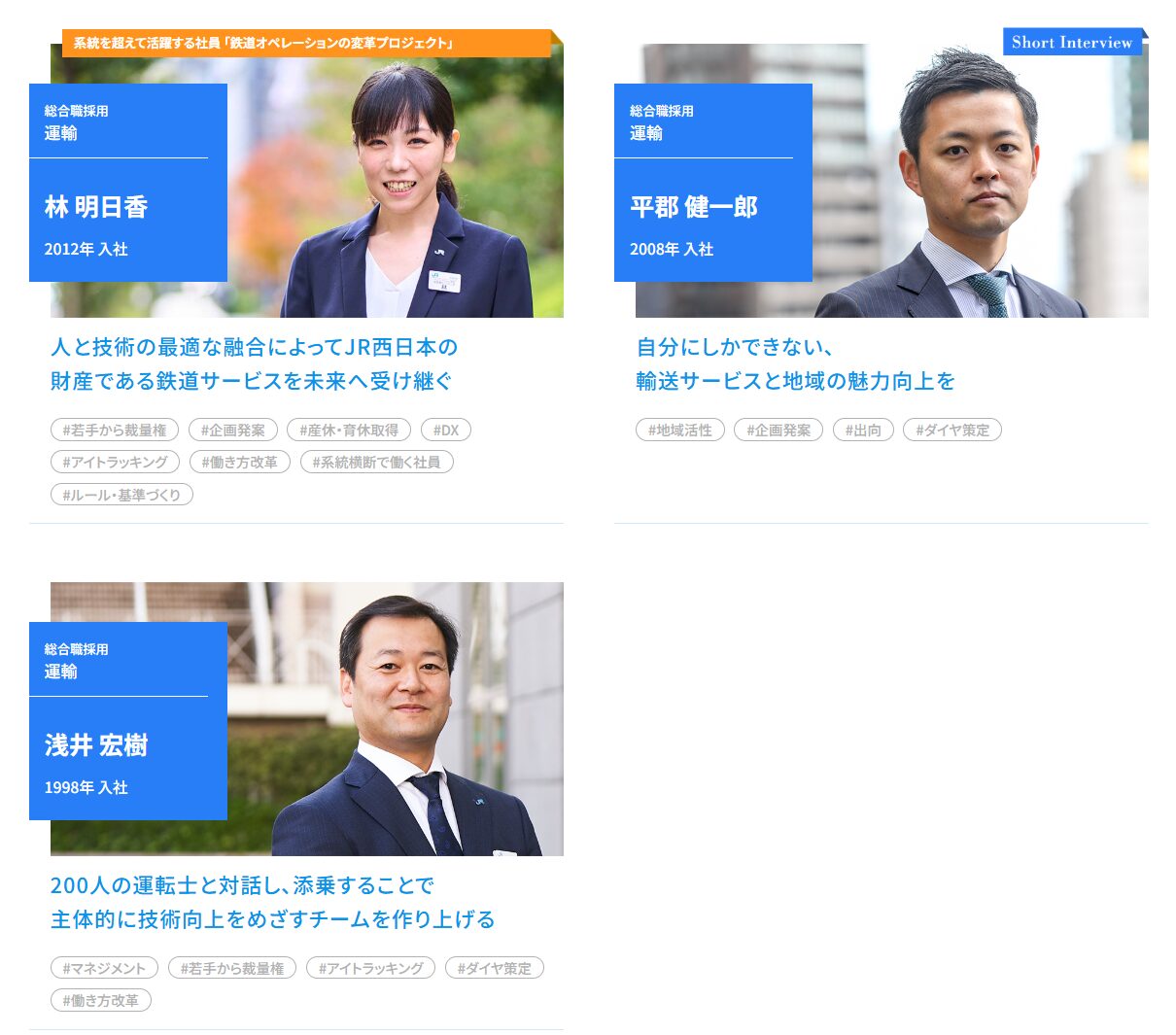The image size is (1176, 1035).
Task: Select the #地域活性 tag
Action: click(680, 430)
